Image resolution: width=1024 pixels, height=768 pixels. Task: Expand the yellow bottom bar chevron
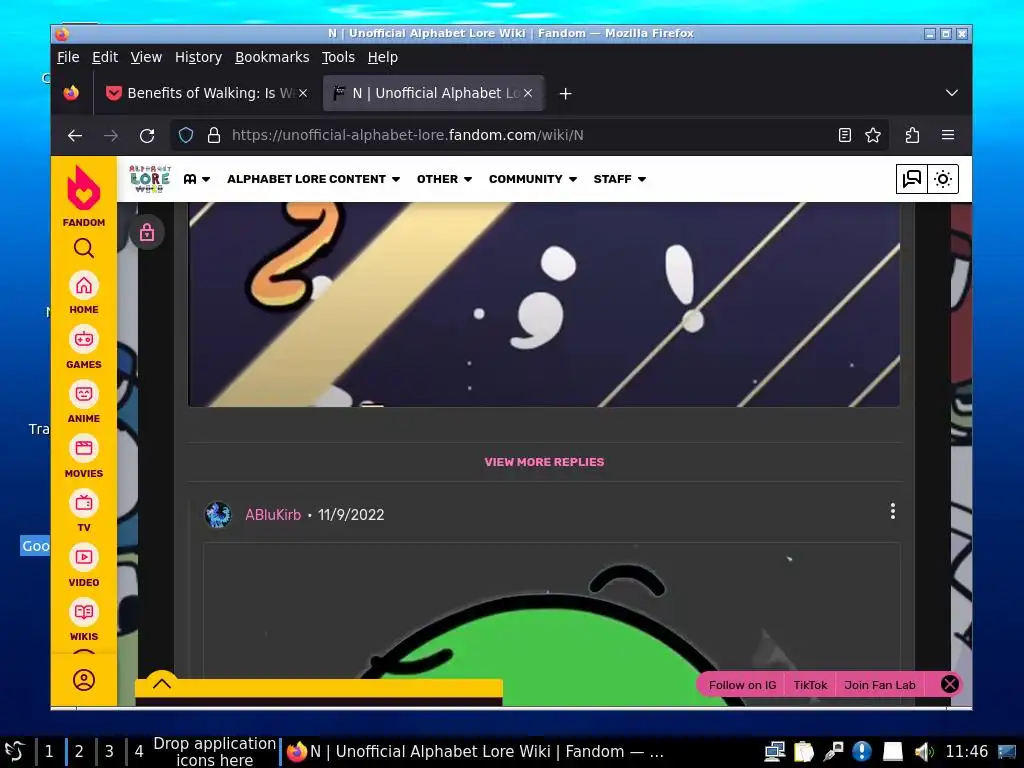tap(162, 684)
